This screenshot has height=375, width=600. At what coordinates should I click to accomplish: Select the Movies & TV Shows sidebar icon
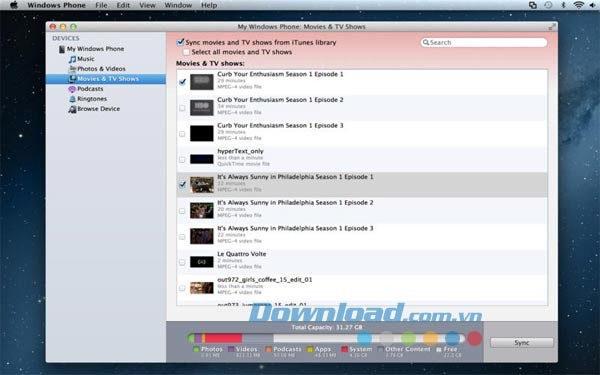coord(72,79)
